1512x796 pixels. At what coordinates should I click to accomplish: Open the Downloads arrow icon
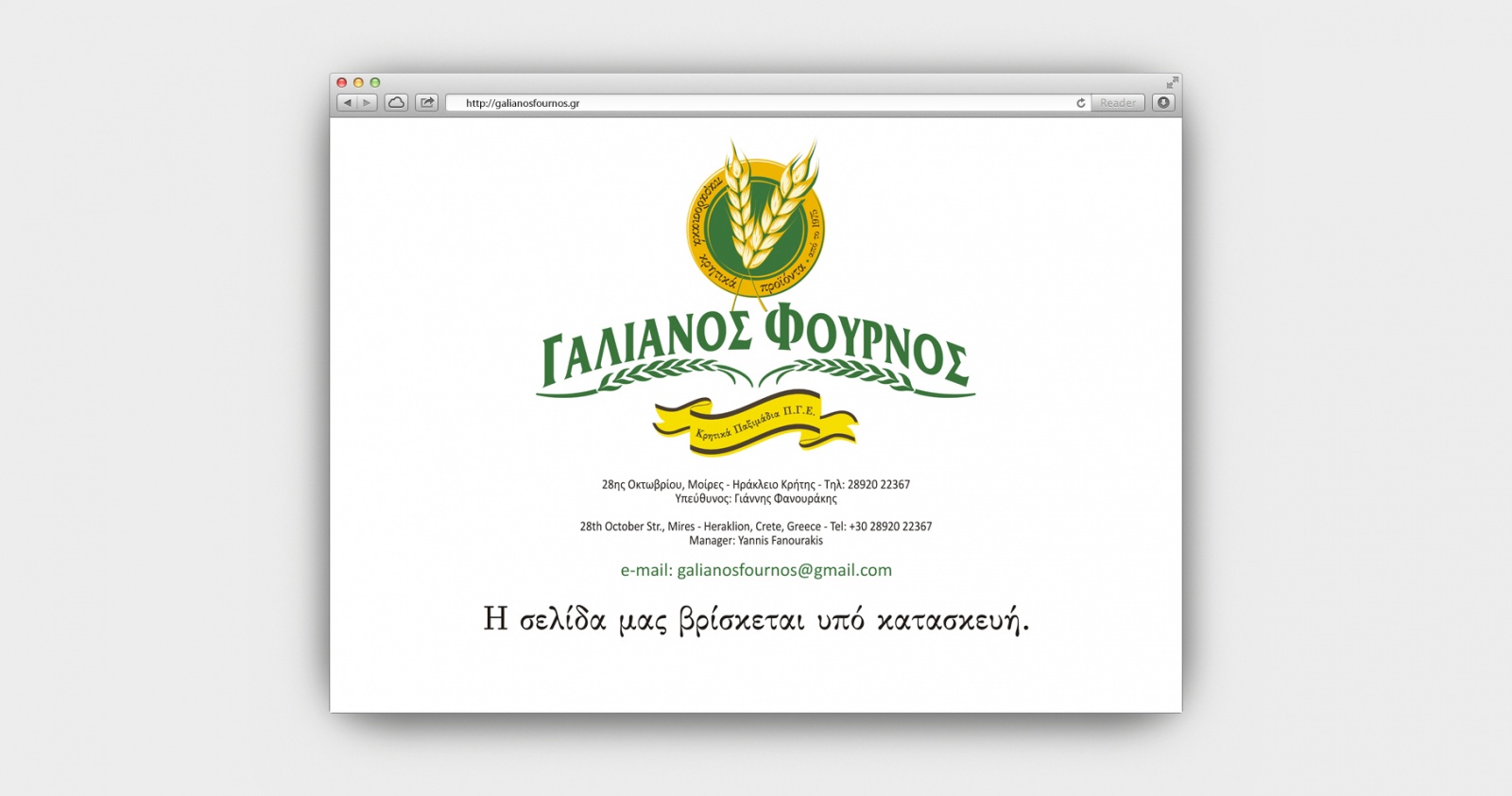point(1163,102)
